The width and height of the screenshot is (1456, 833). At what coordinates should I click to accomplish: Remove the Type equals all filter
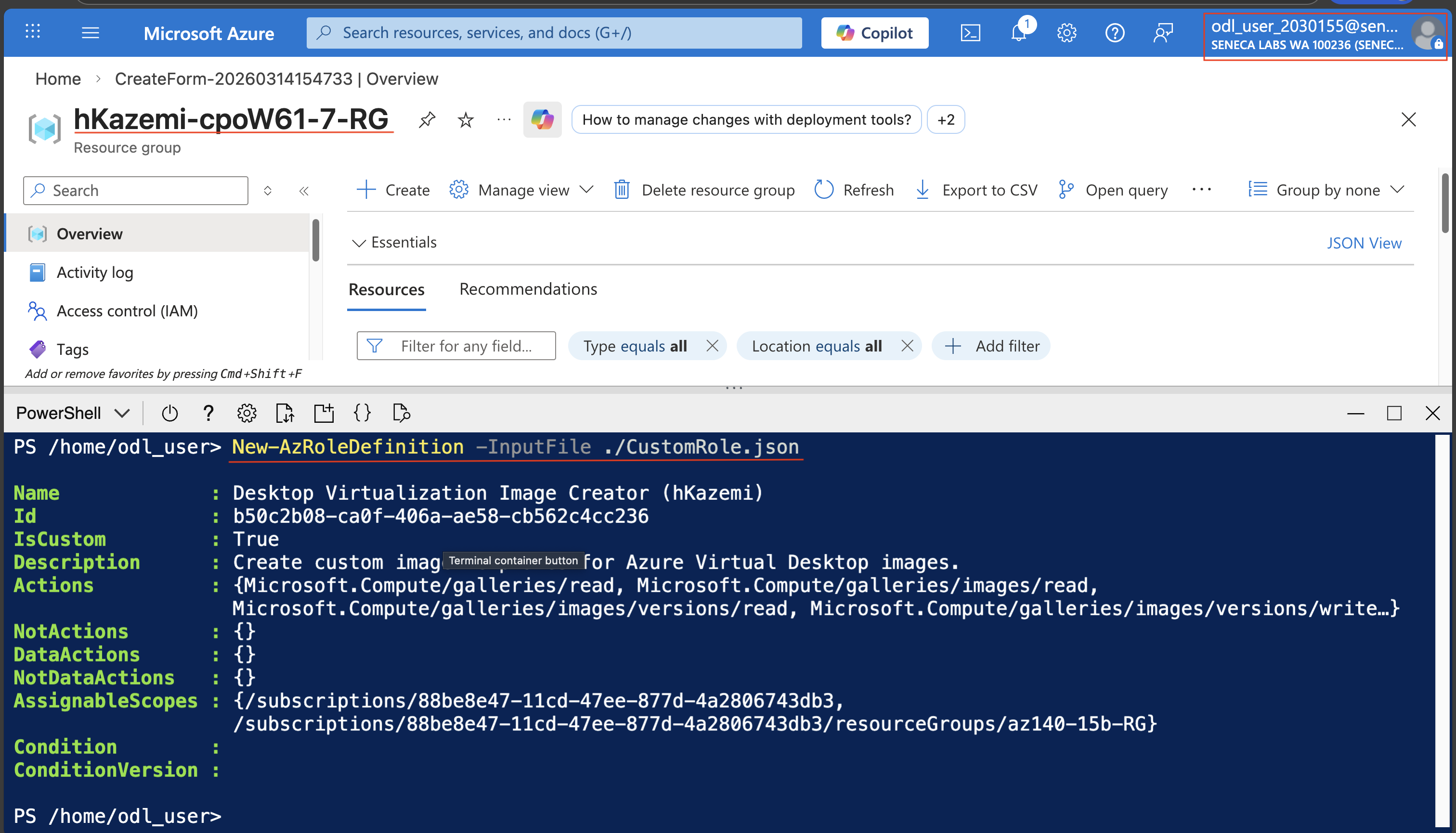712,346
